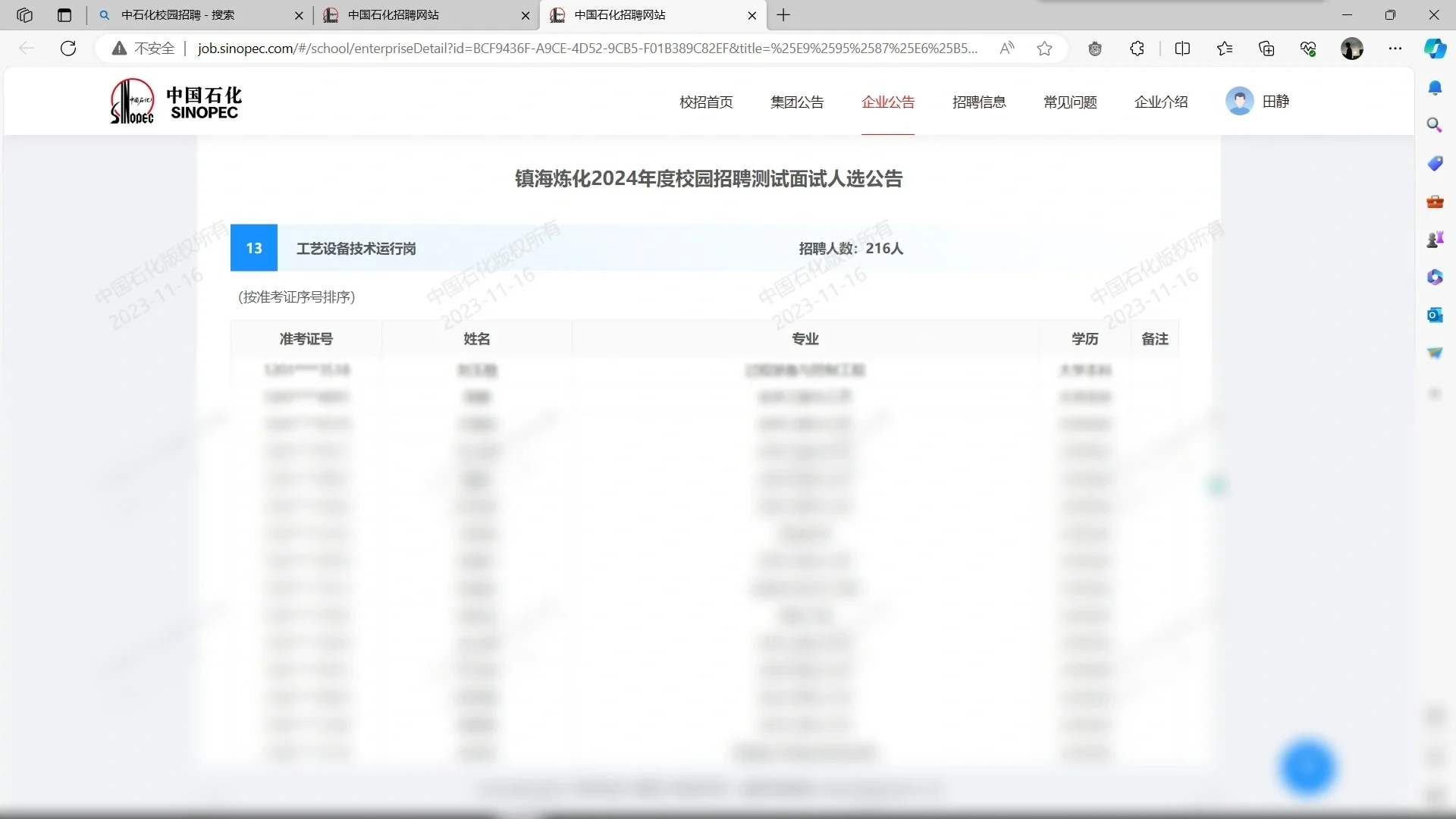Open sidebar Outlook icon
The image size is (1456, 819).
coord(1435,315)
